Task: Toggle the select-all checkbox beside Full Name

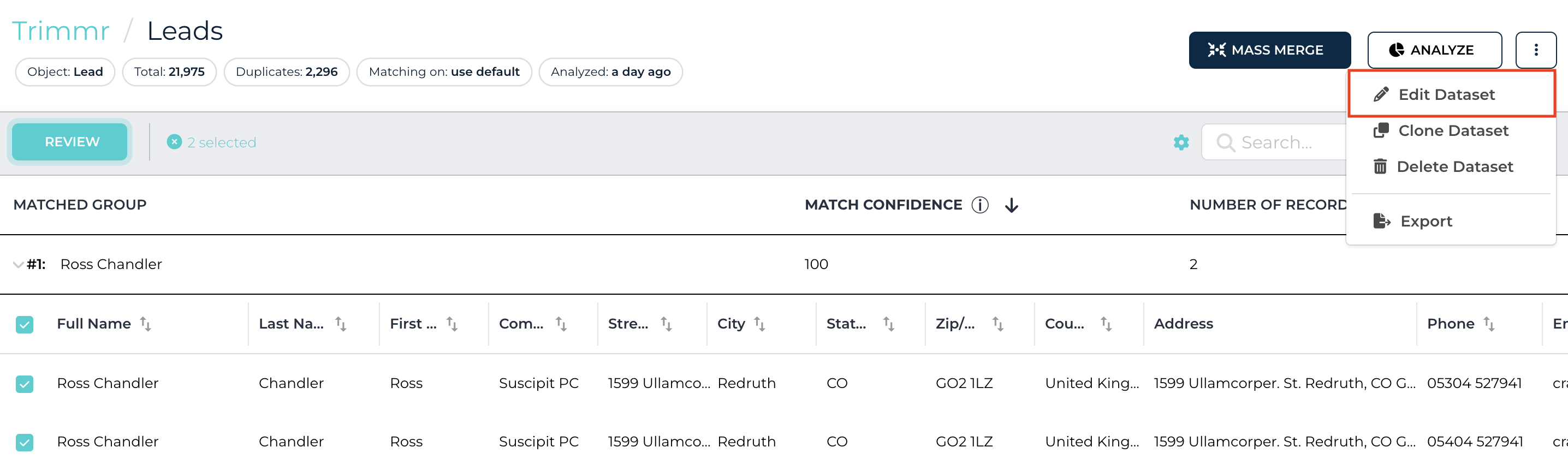Action: tap(25, 324)
